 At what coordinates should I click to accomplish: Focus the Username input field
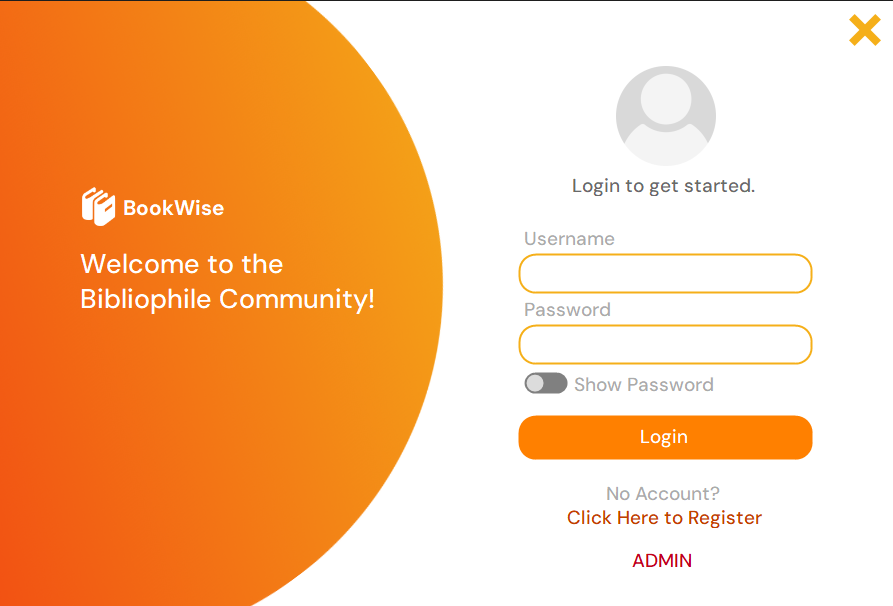[665, 274]
